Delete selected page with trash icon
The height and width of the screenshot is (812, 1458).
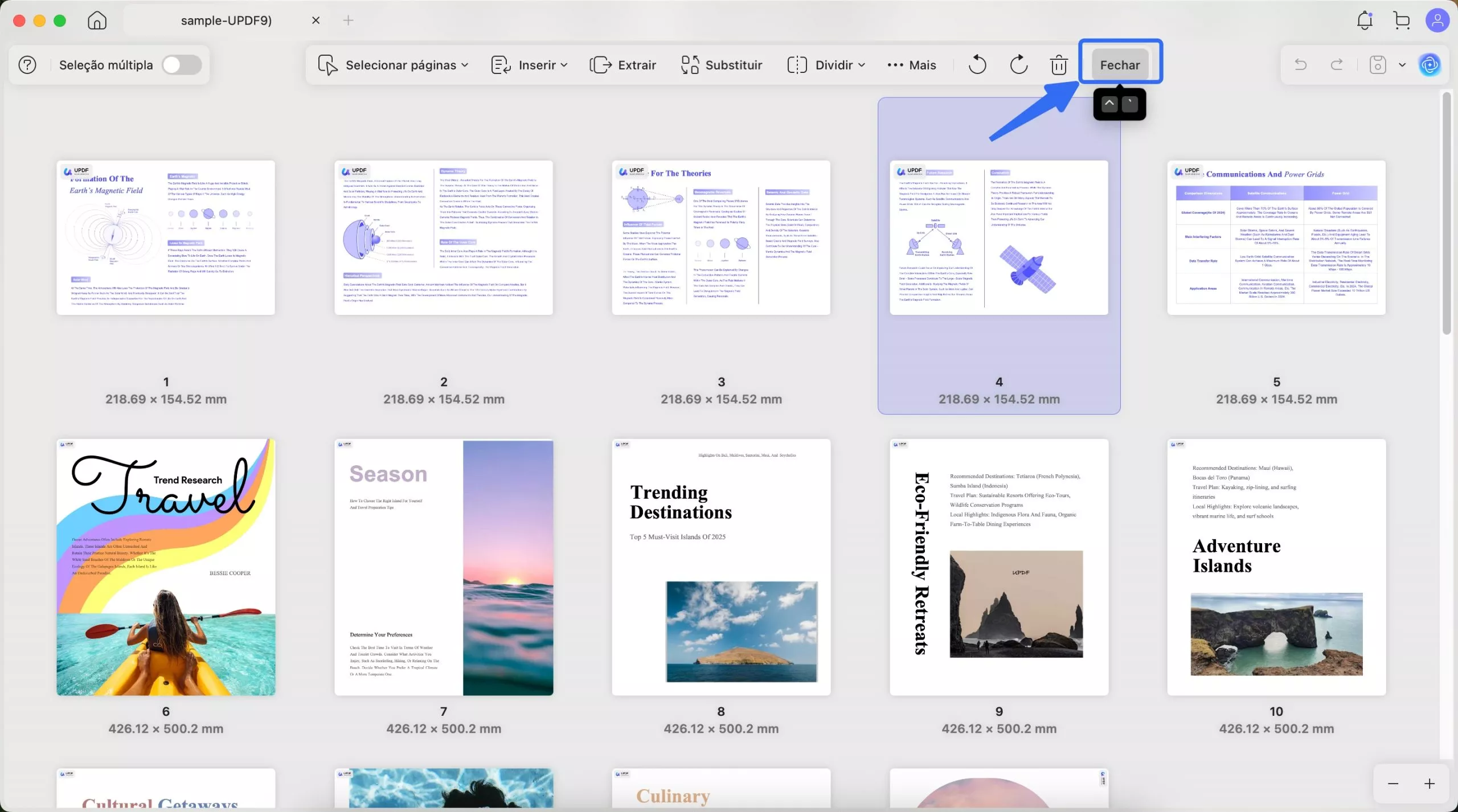(1059, 65)
